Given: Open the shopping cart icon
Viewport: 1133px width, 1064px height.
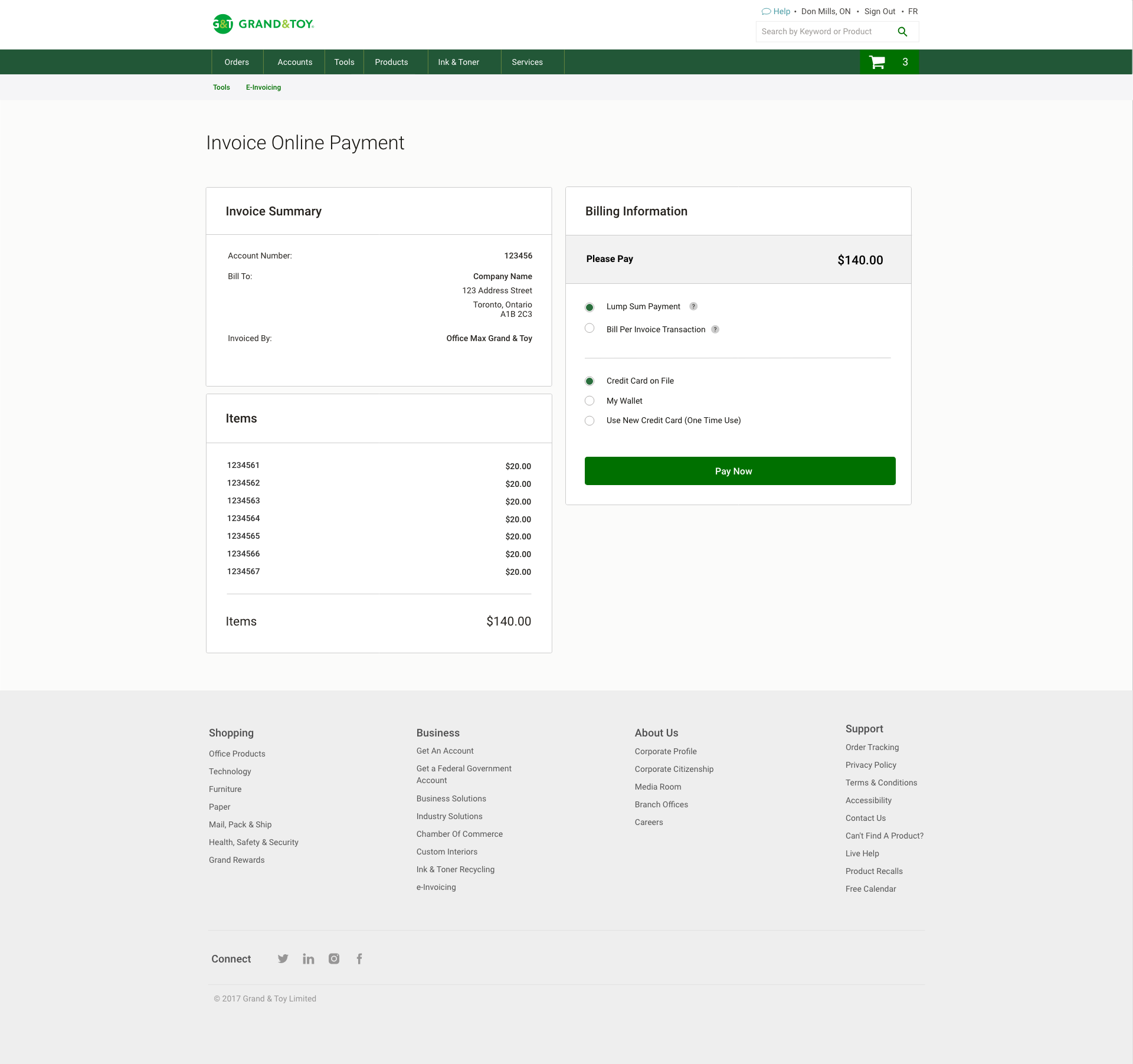Looking at the screenshot, I should 877,62.
